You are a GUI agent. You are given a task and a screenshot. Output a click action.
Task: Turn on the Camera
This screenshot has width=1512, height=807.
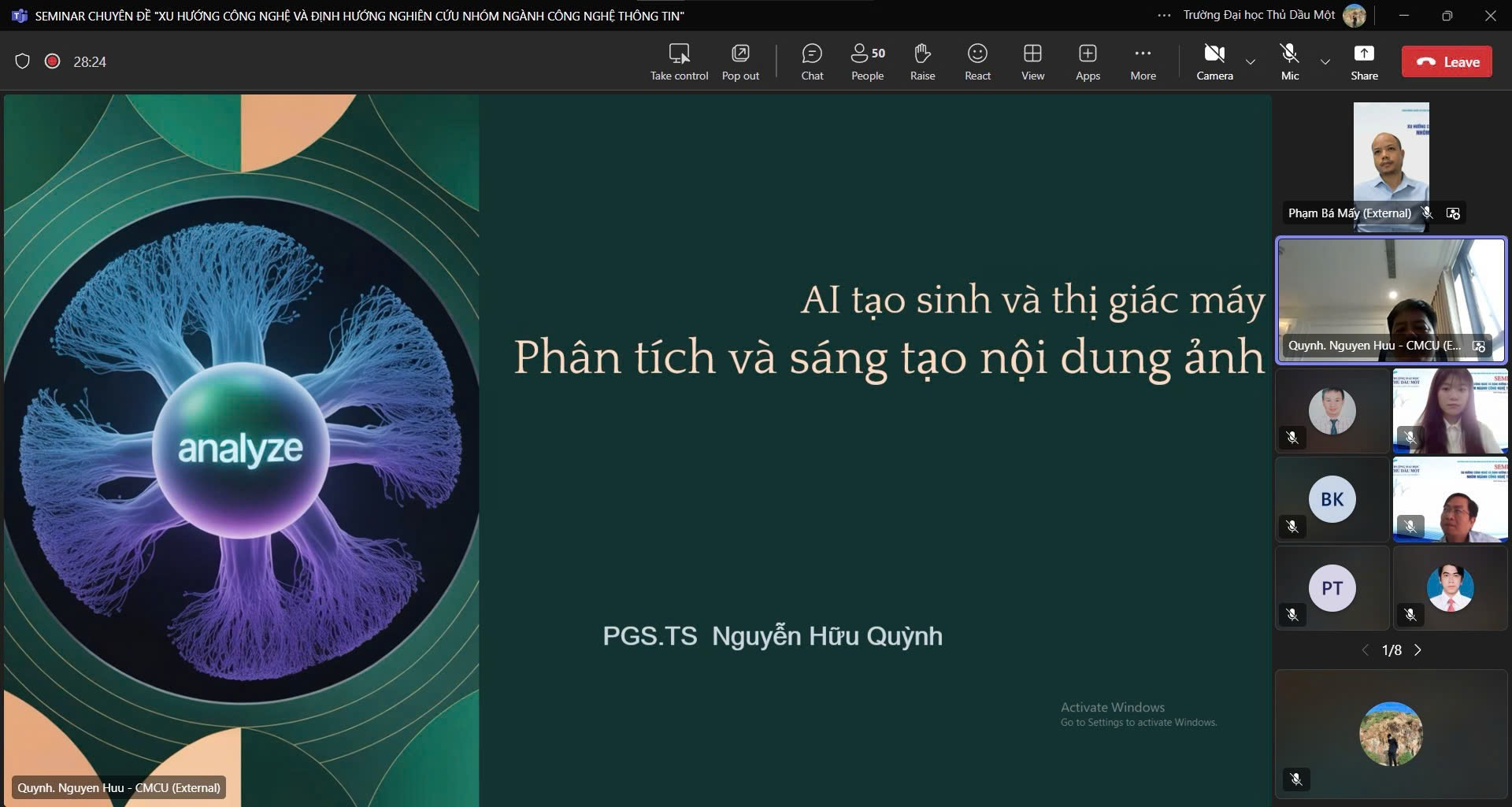[1214, 62]
